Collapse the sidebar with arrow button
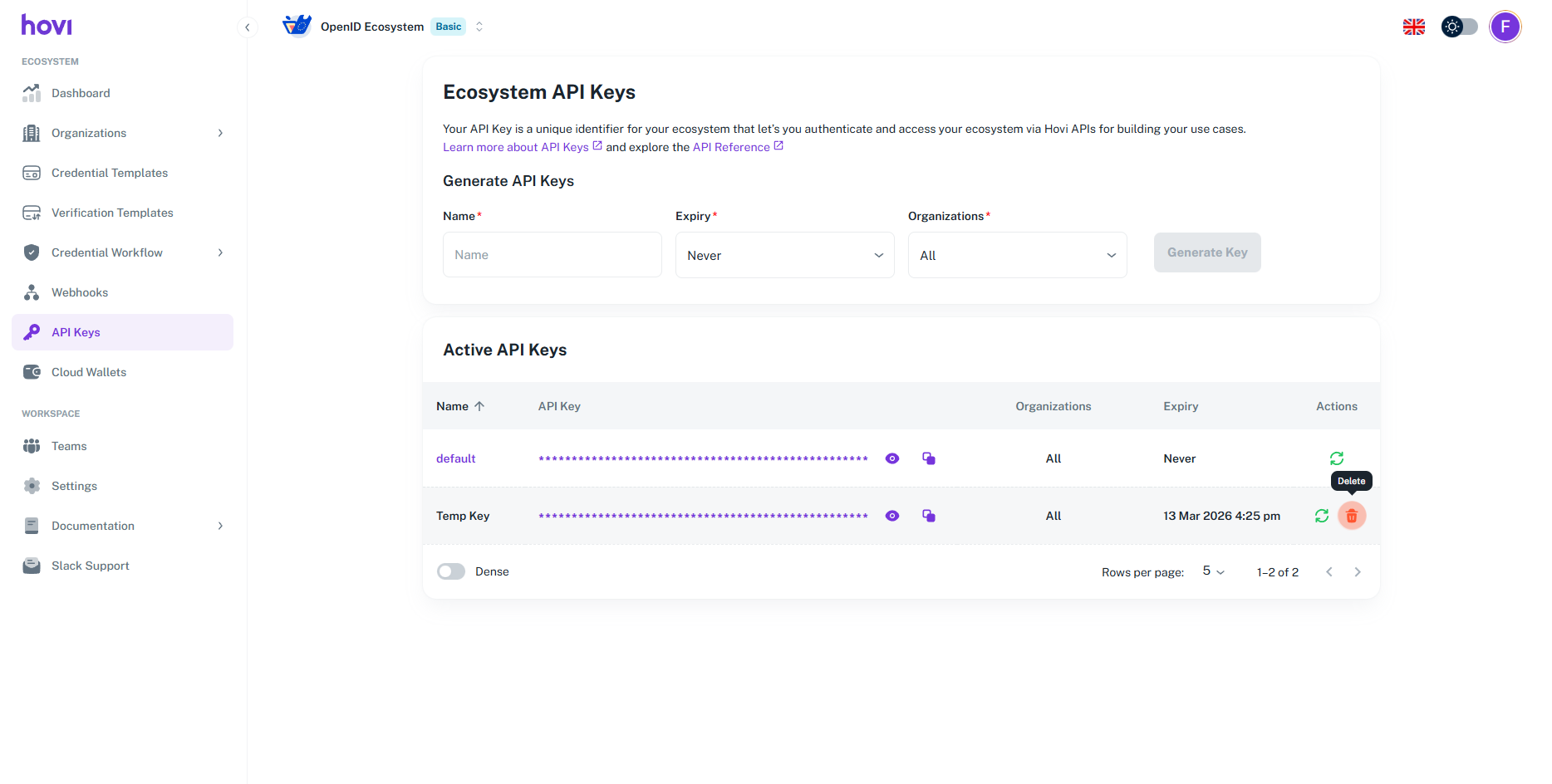The height and width of the screenshot is (784, 1552). pyautogui.click(x=247, y=27)
